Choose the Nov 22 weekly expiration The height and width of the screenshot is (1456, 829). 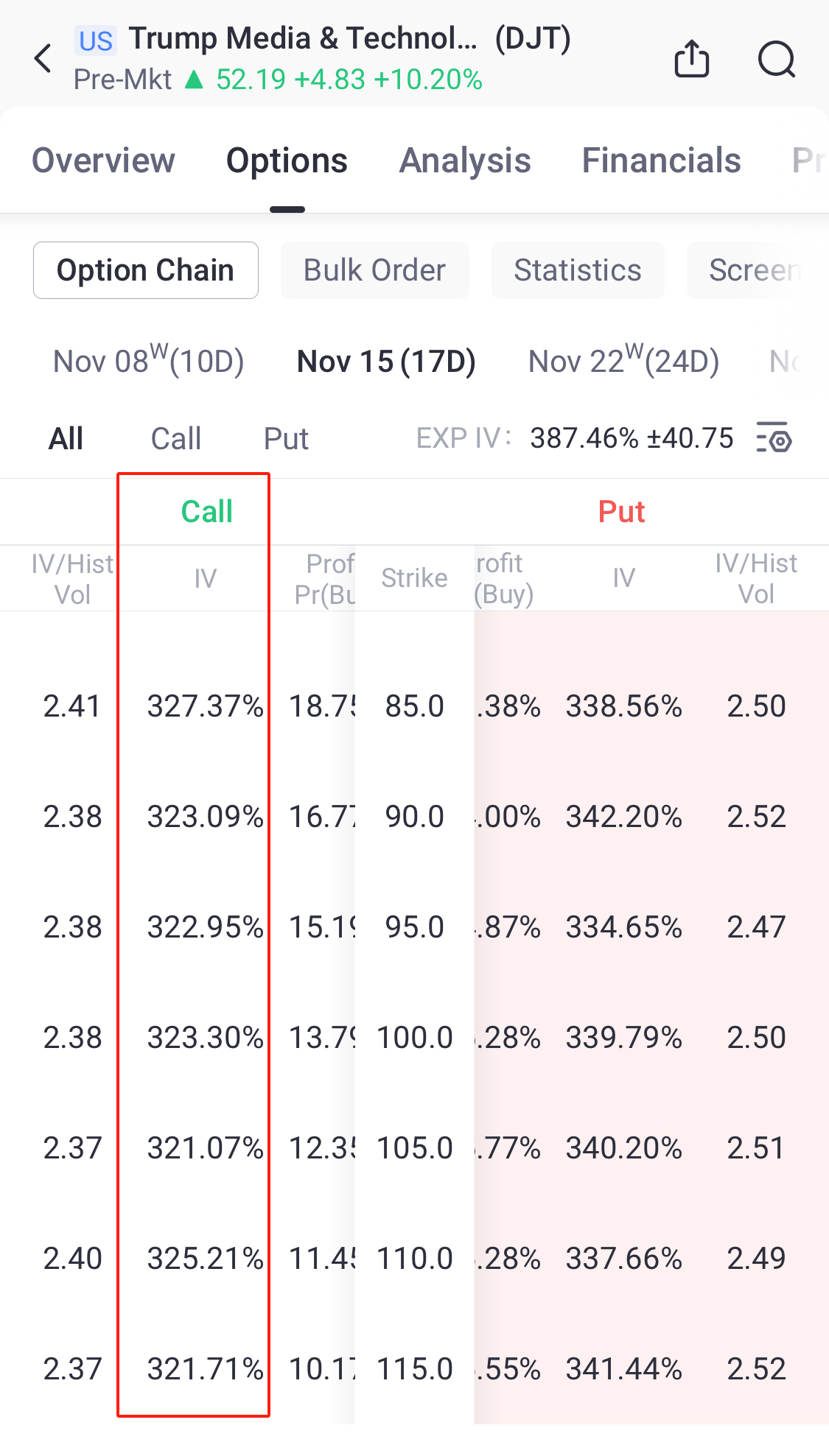pos(623,361)
